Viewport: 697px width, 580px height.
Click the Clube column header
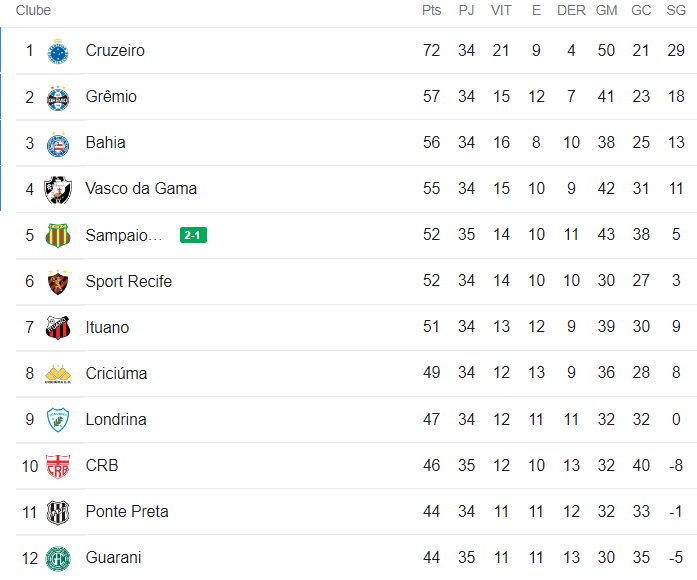pos(33,10)
